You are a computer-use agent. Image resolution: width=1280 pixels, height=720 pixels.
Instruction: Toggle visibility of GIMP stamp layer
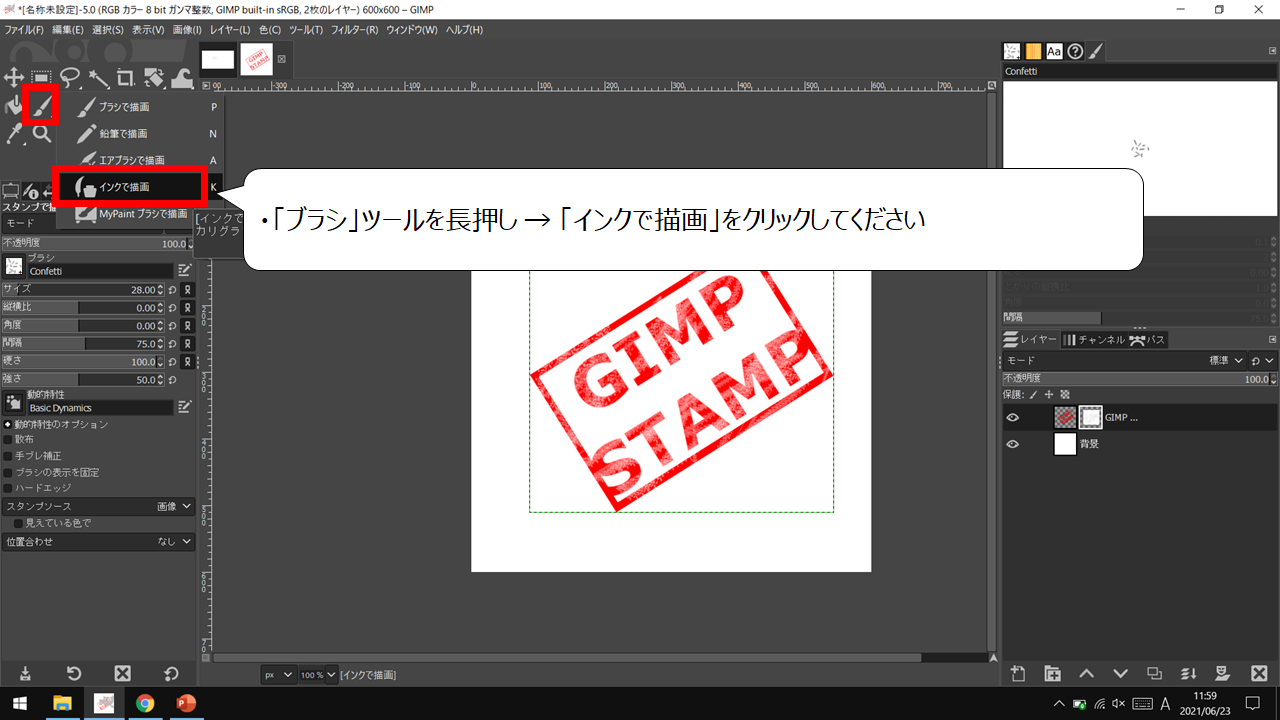pyautogui.click(x=1013, y=418)
